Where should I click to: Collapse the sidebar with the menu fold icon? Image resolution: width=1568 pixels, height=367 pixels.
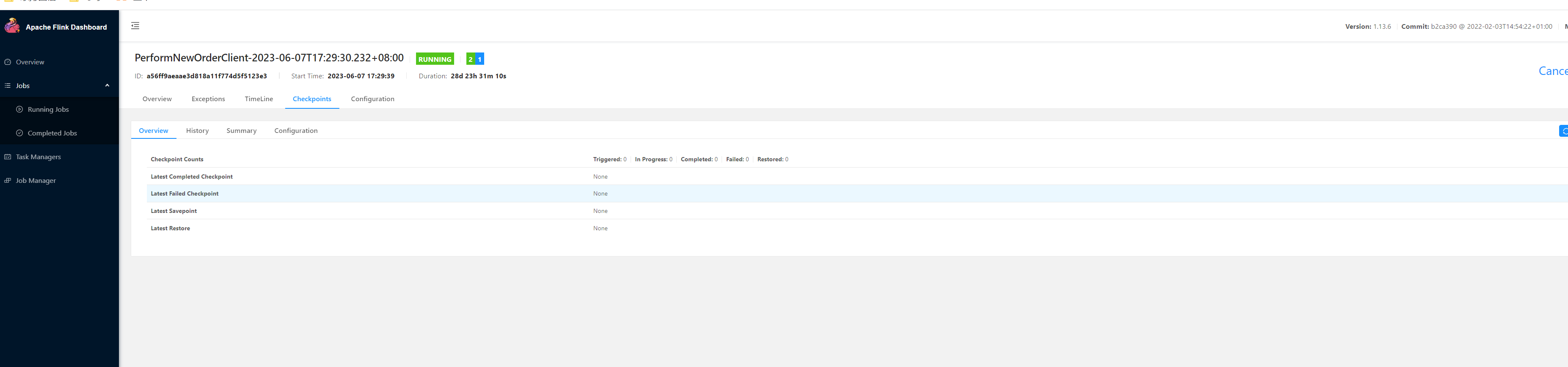pos(135,25)
